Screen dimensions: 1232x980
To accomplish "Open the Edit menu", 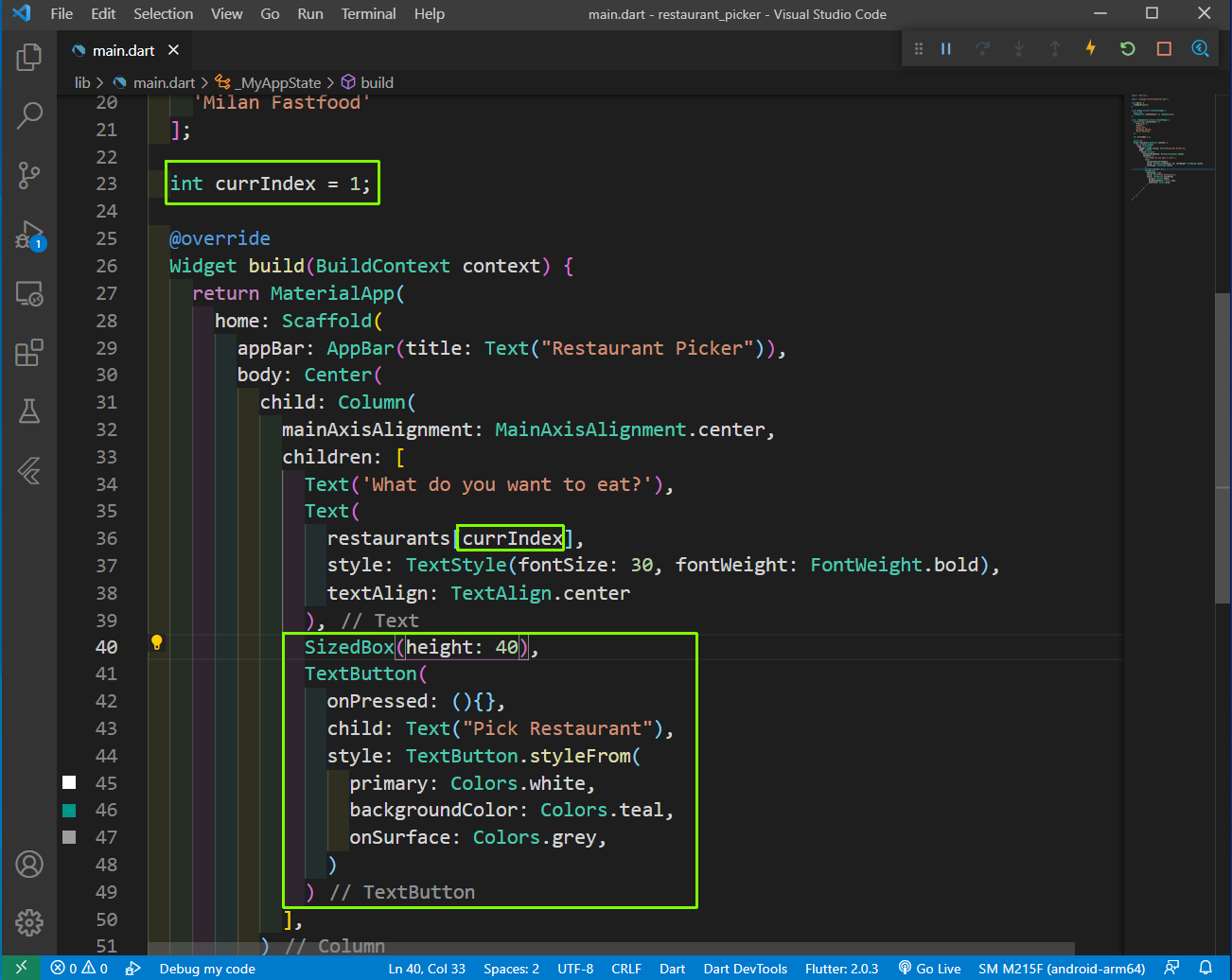I will [103, 13].
